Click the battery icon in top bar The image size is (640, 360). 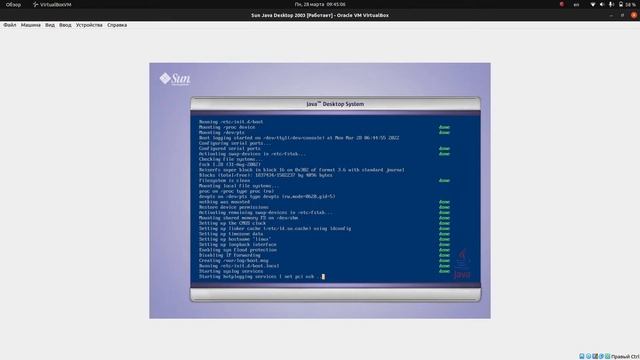pos(621,4)
